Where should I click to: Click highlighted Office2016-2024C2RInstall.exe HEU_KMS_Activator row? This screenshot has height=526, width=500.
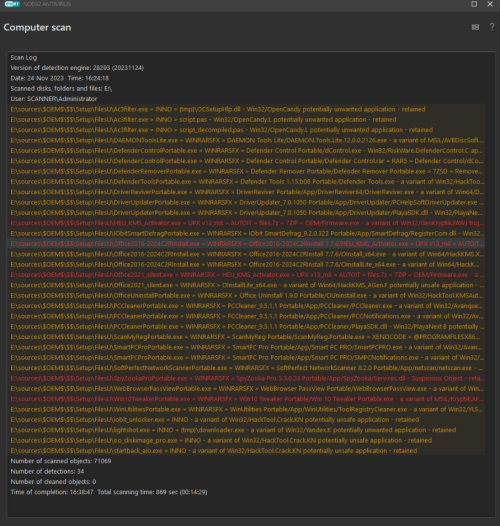[246, 244]
